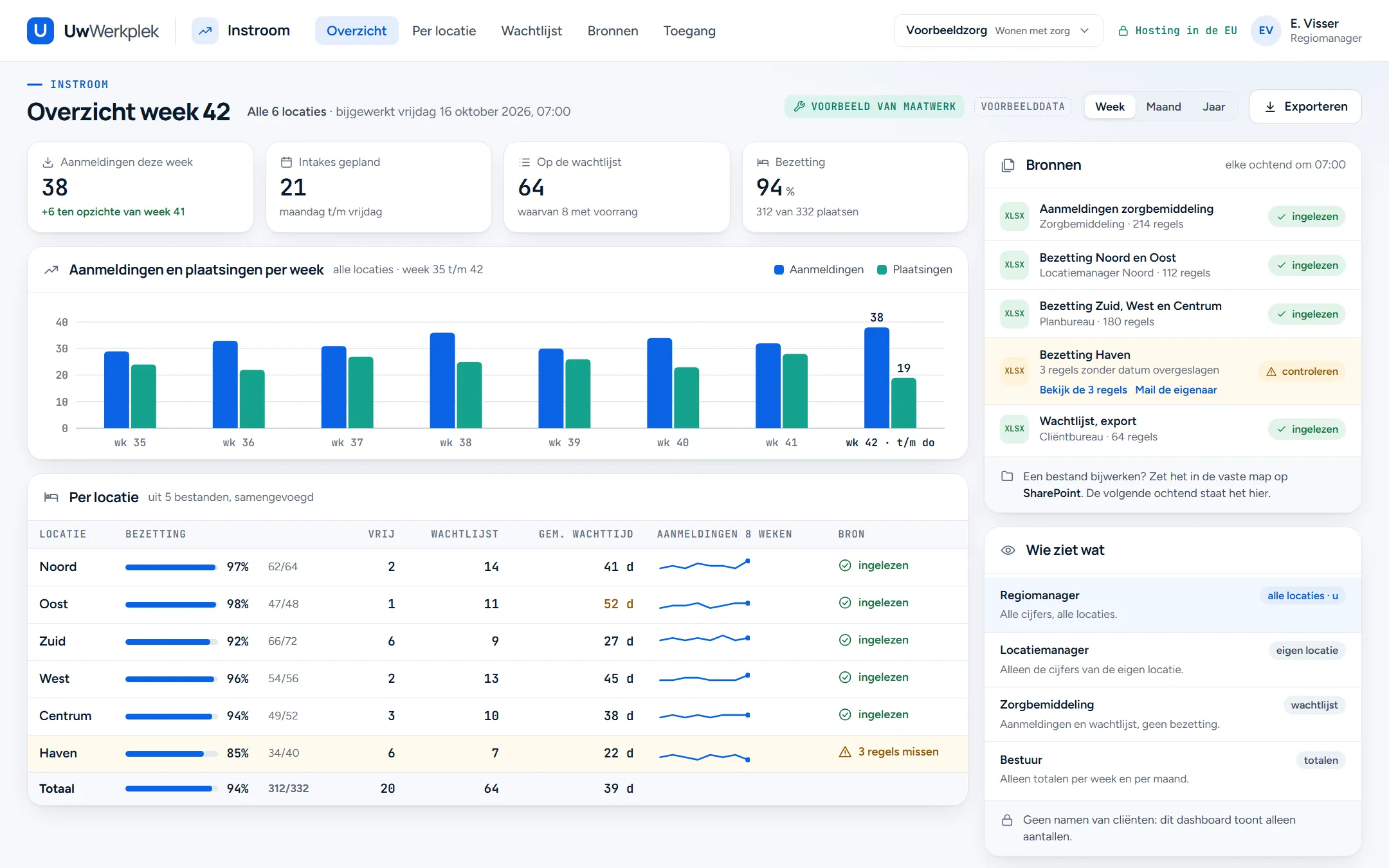Select the Zorgbemiddeling role row

pyautogui.click(x=1172, y=714)
